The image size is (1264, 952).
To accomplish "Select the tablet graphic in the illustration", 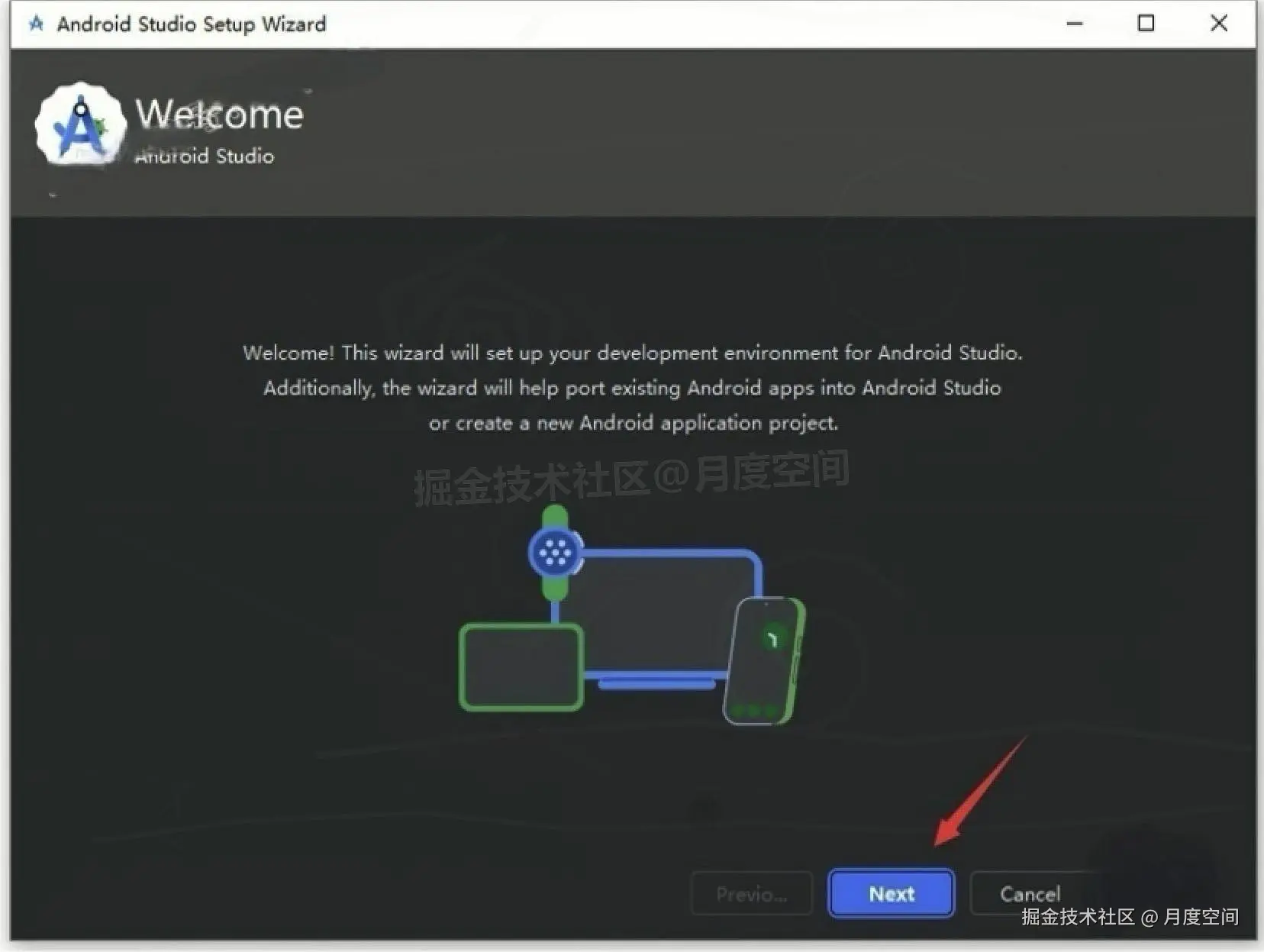I will 520,666.
